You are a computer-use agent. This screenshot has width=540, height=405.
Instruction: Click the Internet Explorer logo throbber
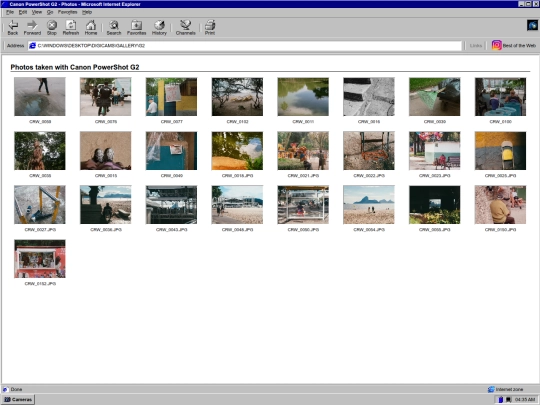pyautogui.click(x=532, y=25)
